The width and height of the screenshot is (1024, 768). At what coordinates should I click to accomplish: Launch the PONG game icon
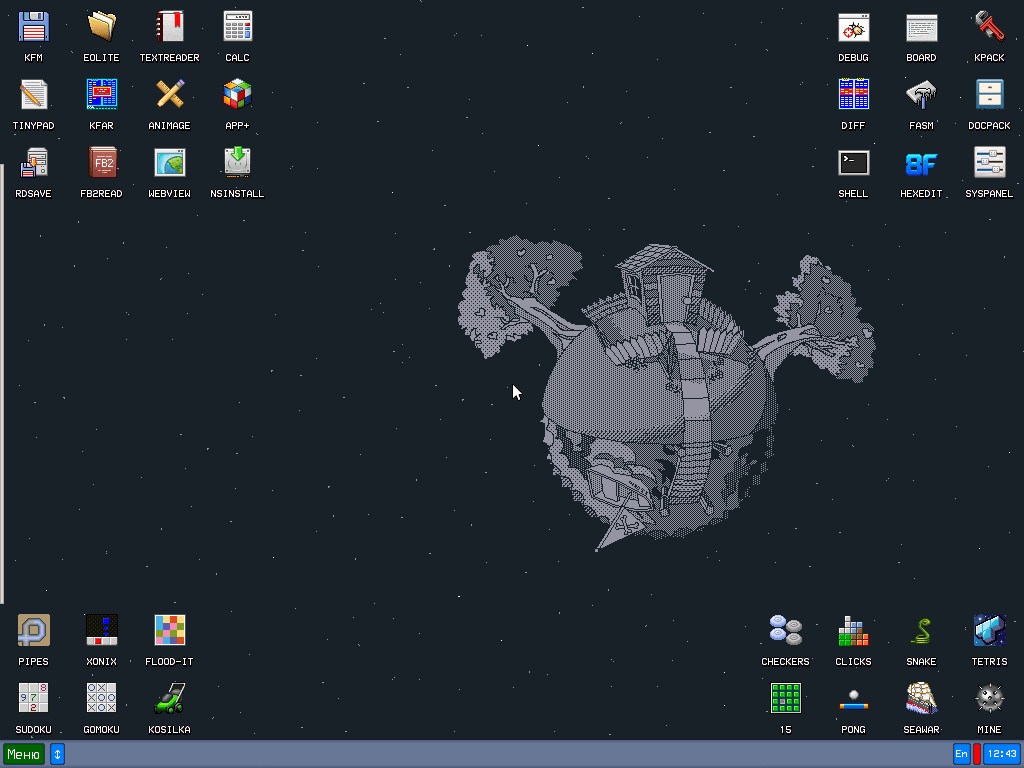click(x=854, y=699)
